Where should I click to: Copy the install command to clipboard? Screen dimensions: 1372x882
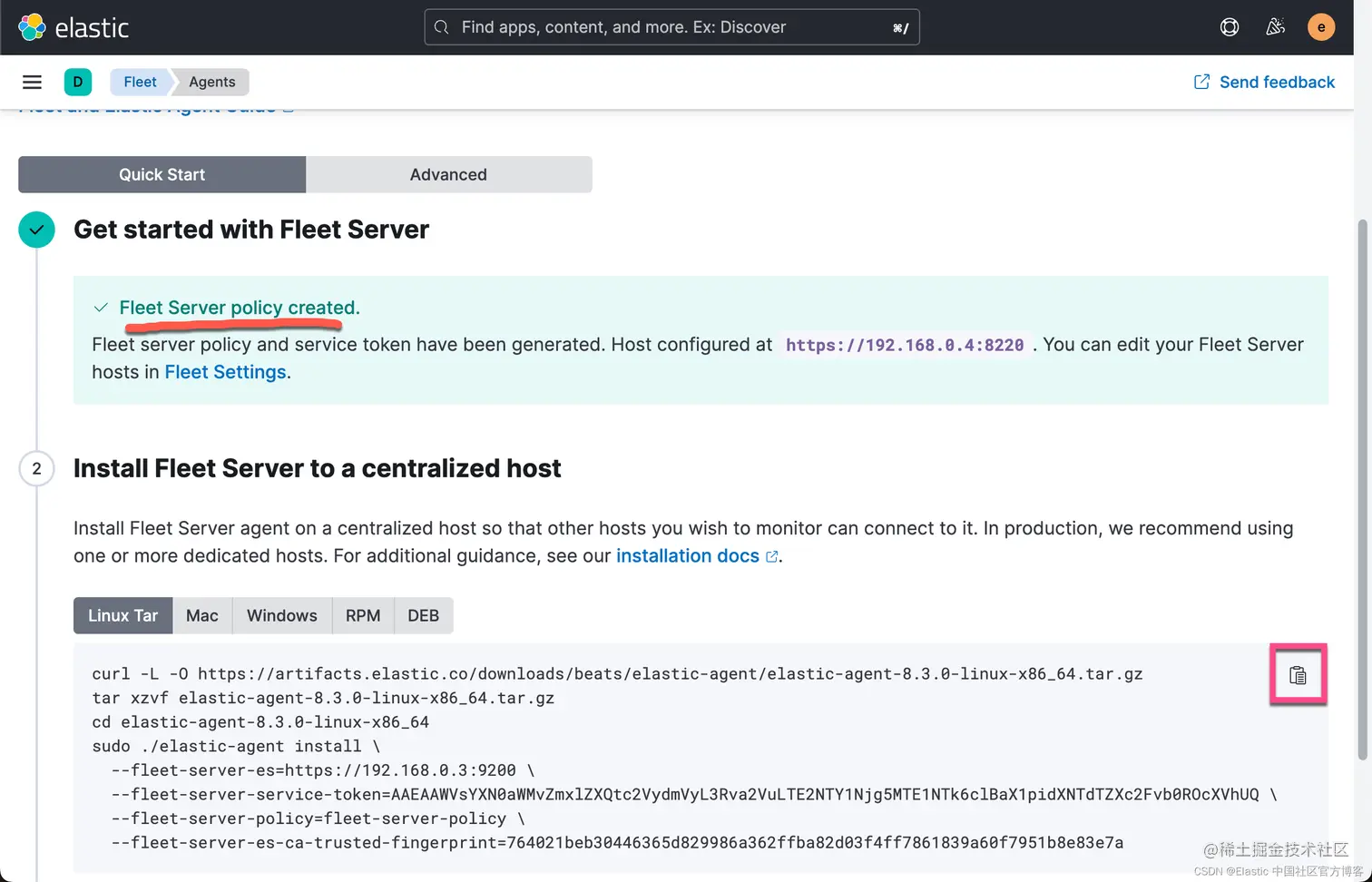1298,675
